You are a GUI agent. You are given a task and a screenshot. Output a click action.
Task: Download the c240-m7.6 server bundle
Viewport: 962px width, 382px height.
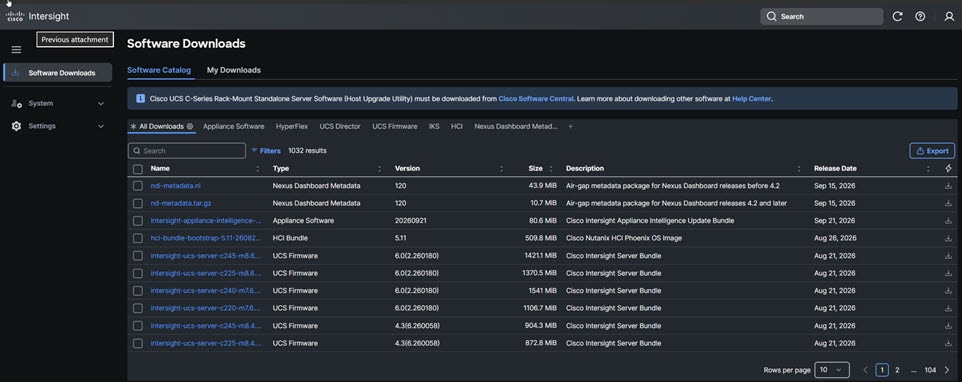[x=949, y=291]
